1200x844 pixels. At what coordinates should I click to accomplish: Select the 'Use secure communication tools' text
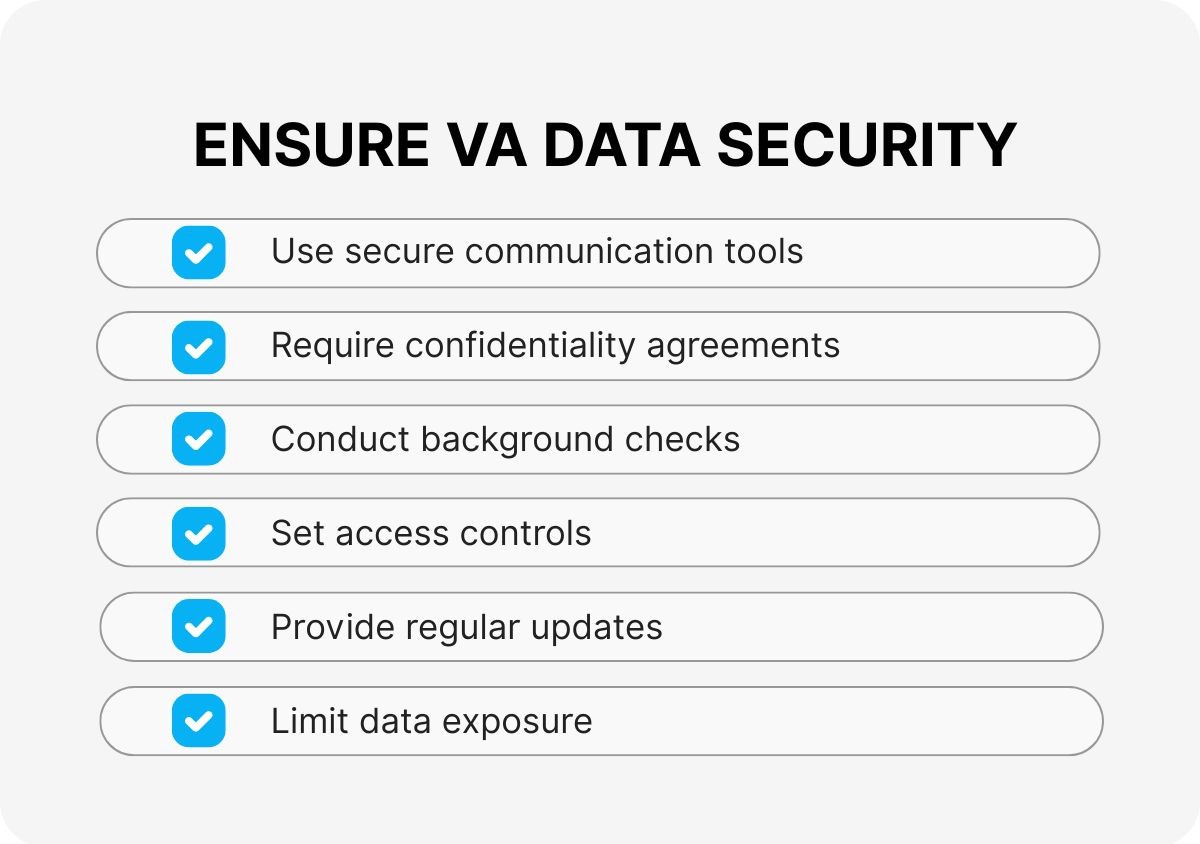click(537, 251)
